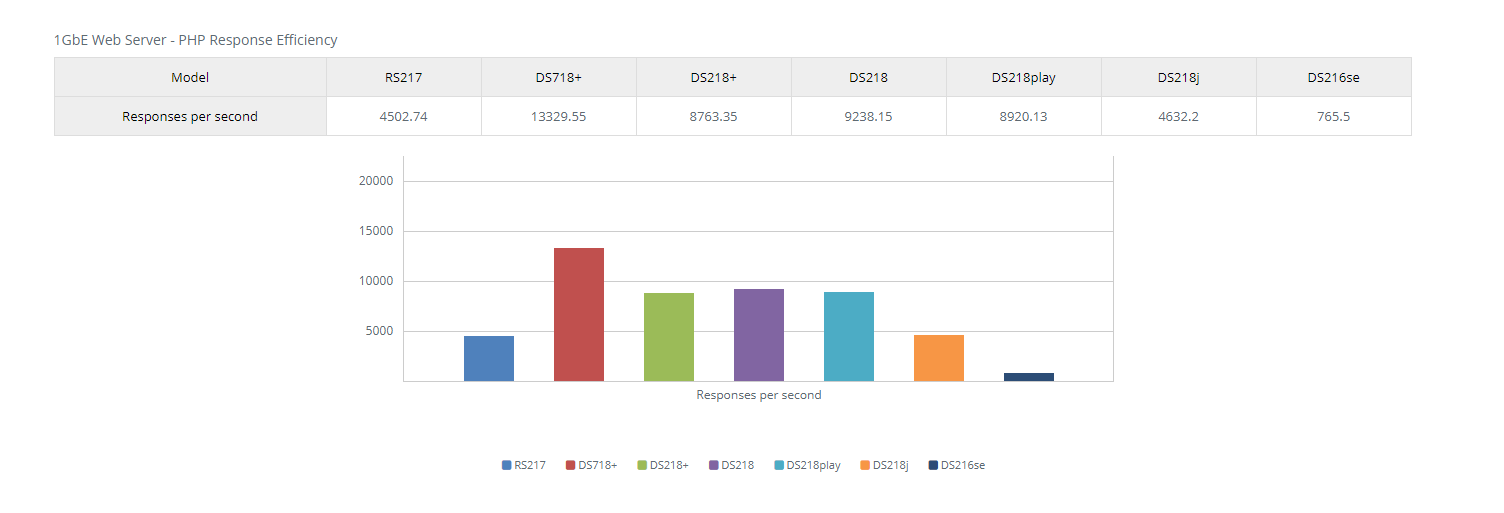Click the 5000 y-axis label
Viewport: 1504px width, 513px height.
click(x=379, y=331)
